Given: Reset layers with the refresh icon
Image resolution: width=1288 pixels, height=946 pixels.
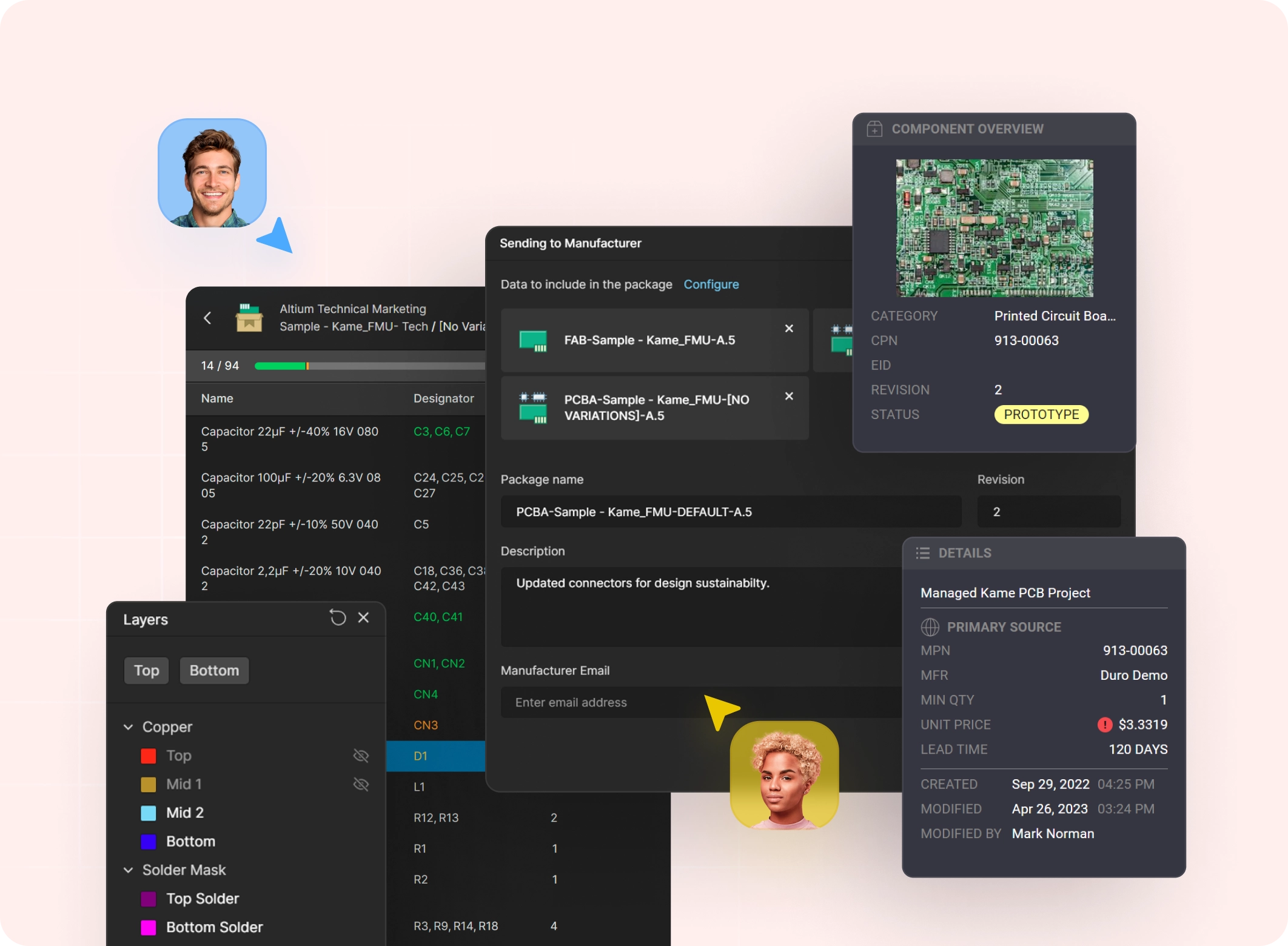Looking at the screenshot, I should (x=338, y=617).
